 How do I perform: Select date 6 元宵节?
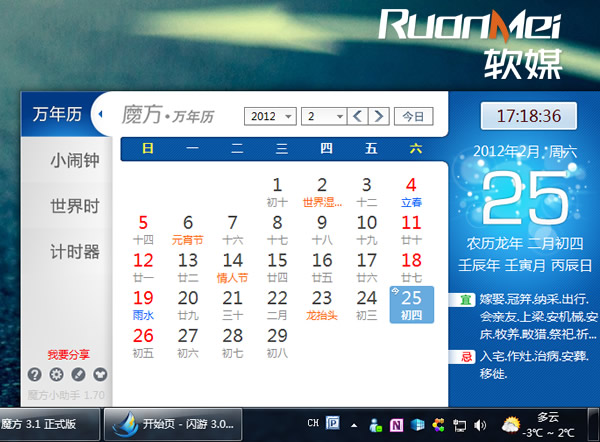point(188,230)
